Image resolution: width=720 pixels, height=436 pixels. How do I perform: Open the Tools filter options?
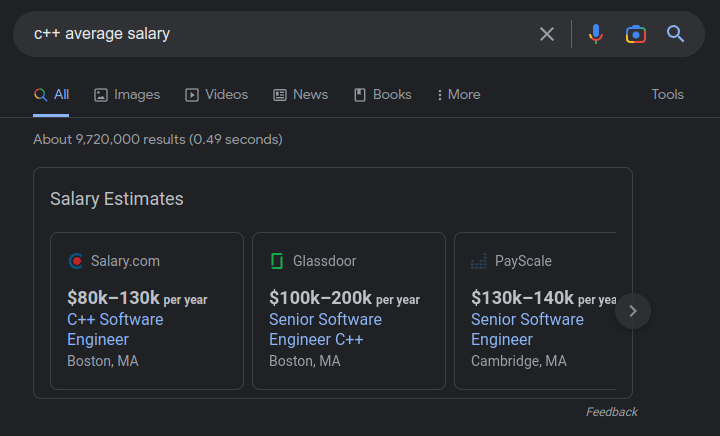click(x=667, y=95)
